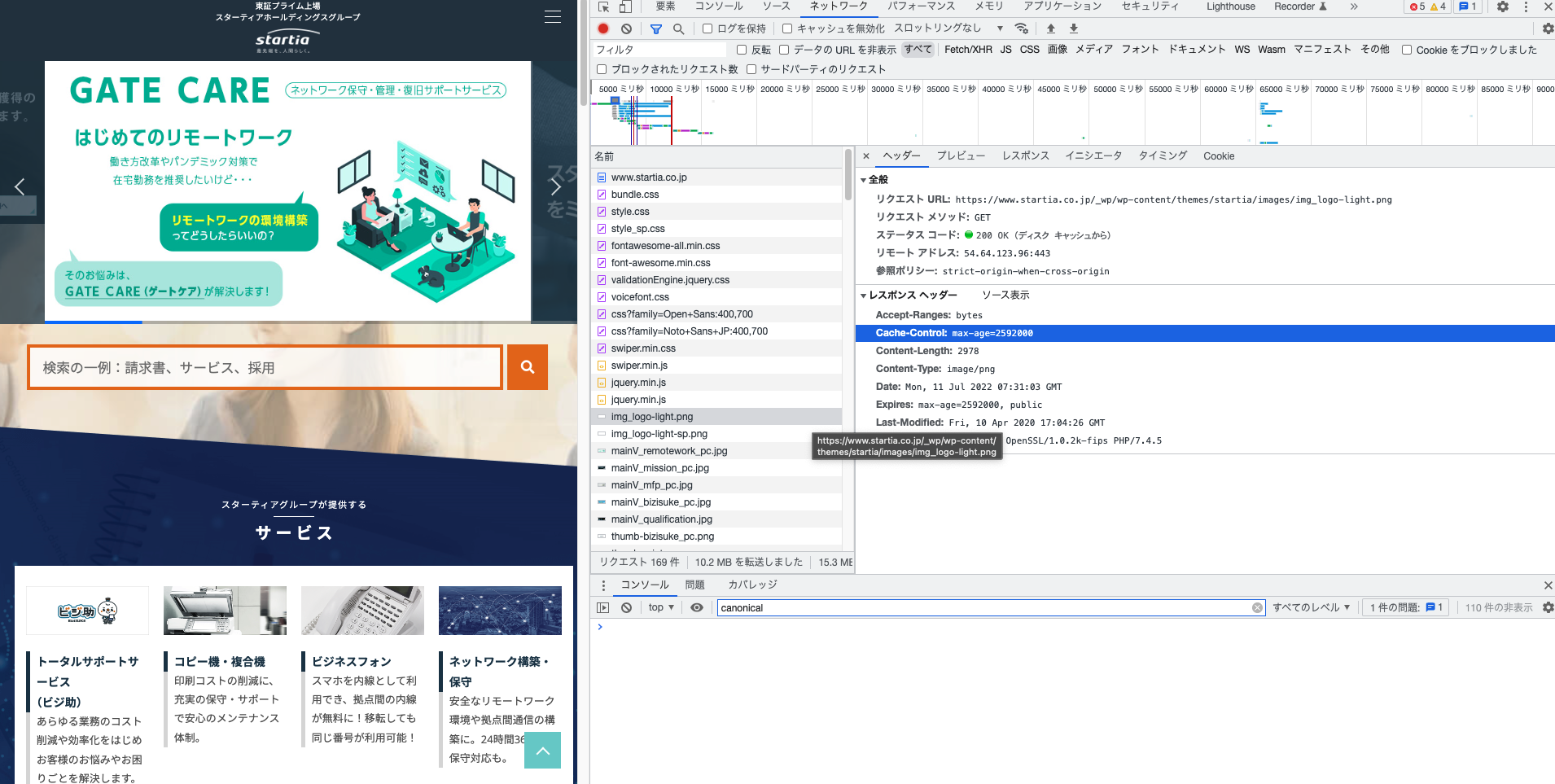Viewport: 1555px width, 784px height.
Task: Open the タイミング tab in request details
Action: point(1163,155)
